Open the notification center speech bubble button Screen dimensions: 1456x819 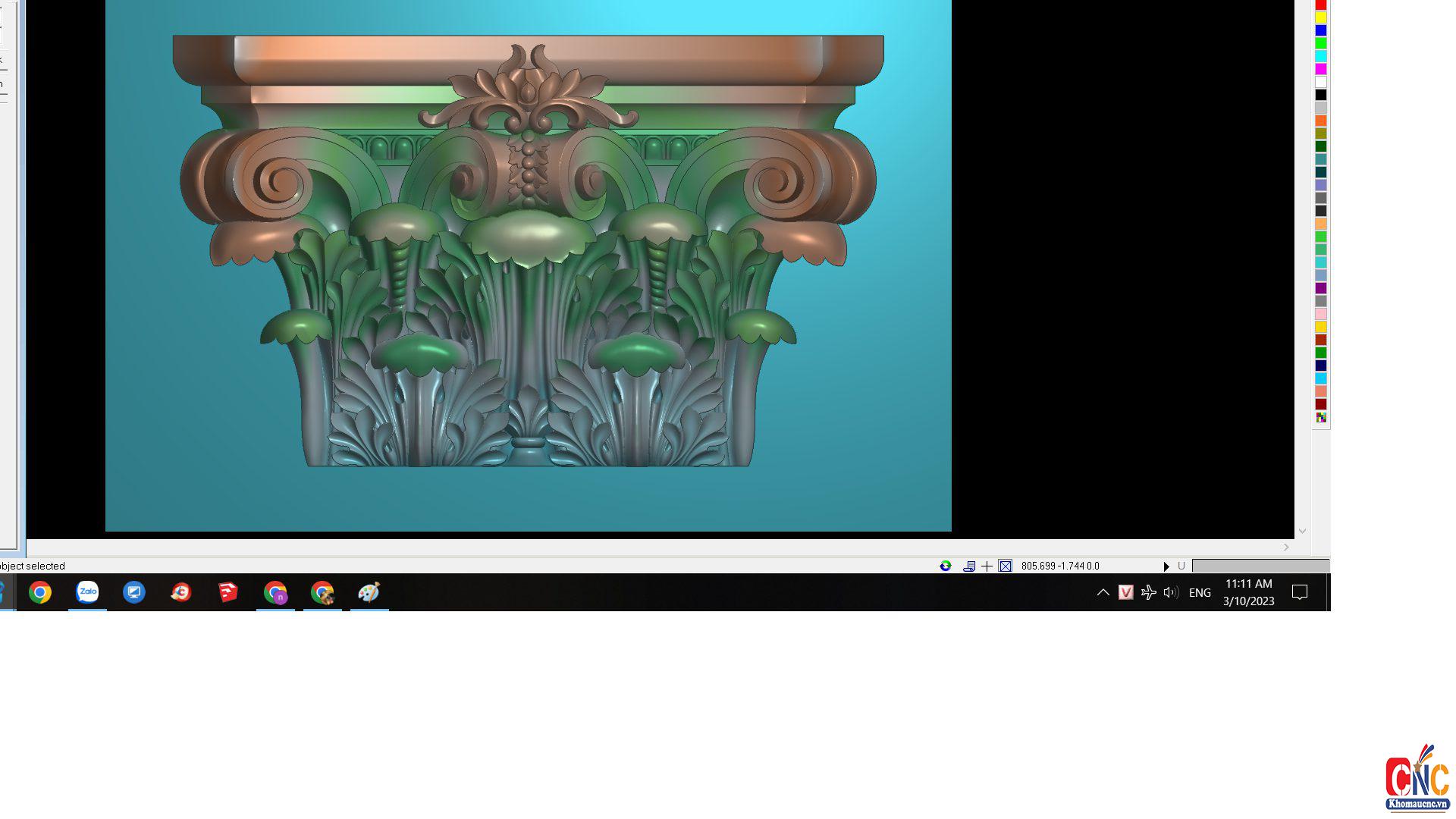click(x=1300, y=592)
